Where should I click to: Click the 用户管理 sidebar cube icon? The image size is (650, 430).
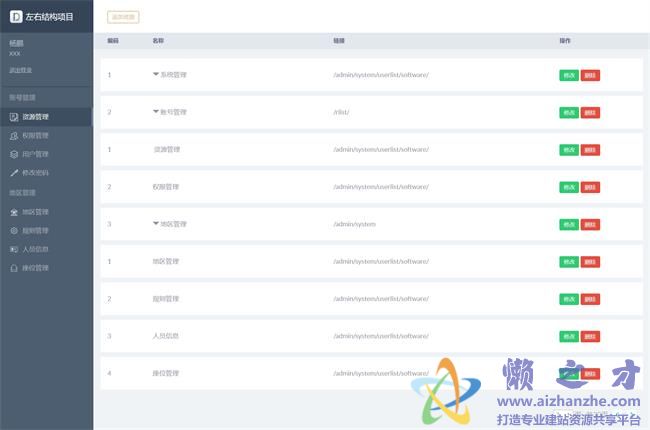[14, 154]
